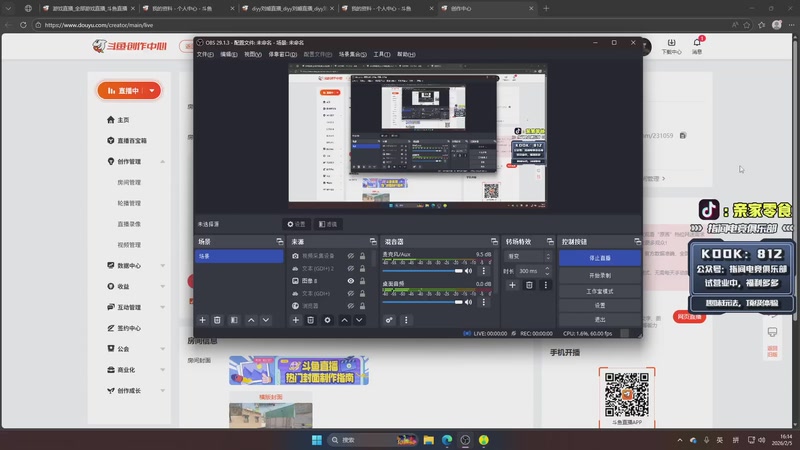This screenshot has height=450, width=800.
Task: Click 退出 button in OBS controls
Action: [599, 319]
